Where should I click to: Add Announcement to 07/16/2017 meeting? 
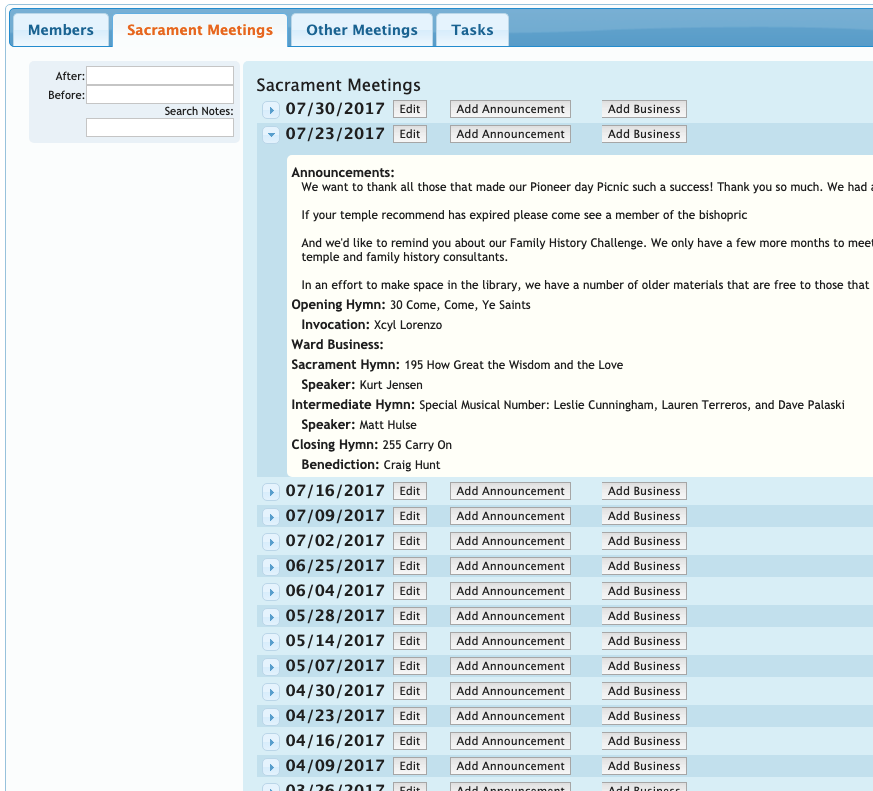(x=511, y=491)
